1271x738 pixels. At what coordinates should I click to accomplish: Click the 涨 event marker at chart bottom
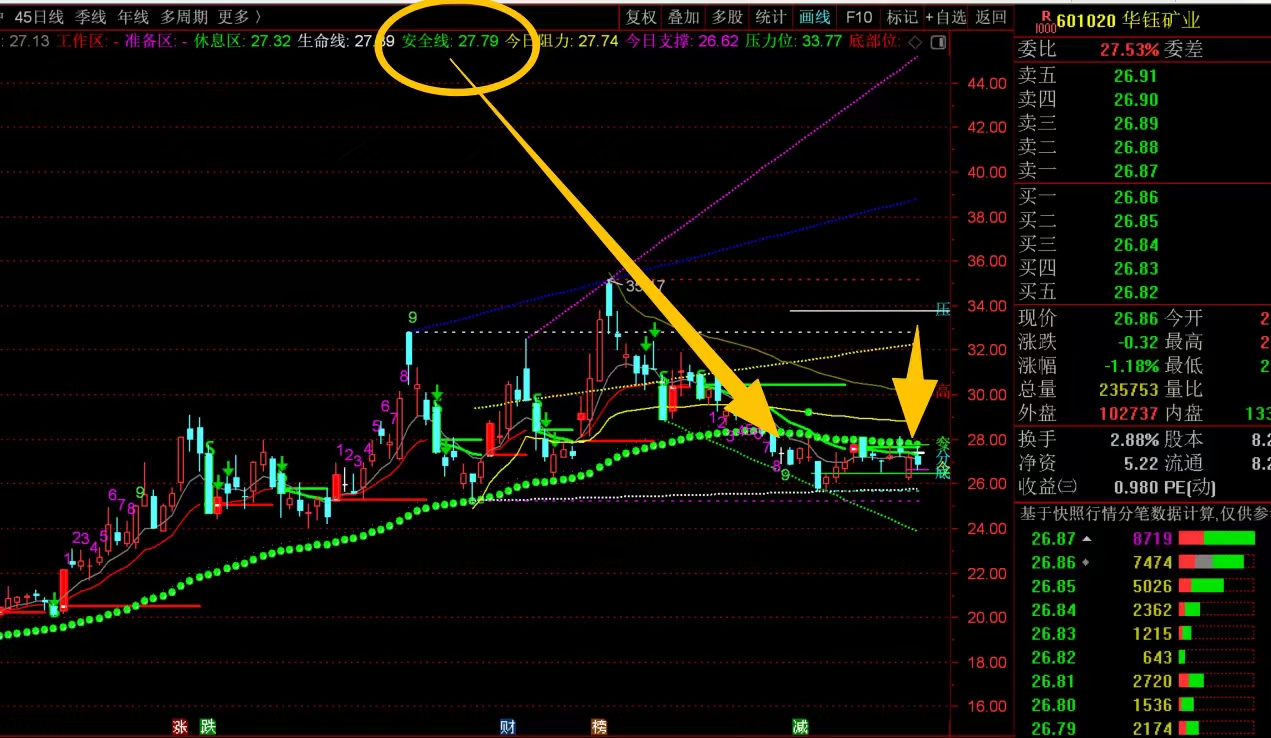click(x=181, y=727)
